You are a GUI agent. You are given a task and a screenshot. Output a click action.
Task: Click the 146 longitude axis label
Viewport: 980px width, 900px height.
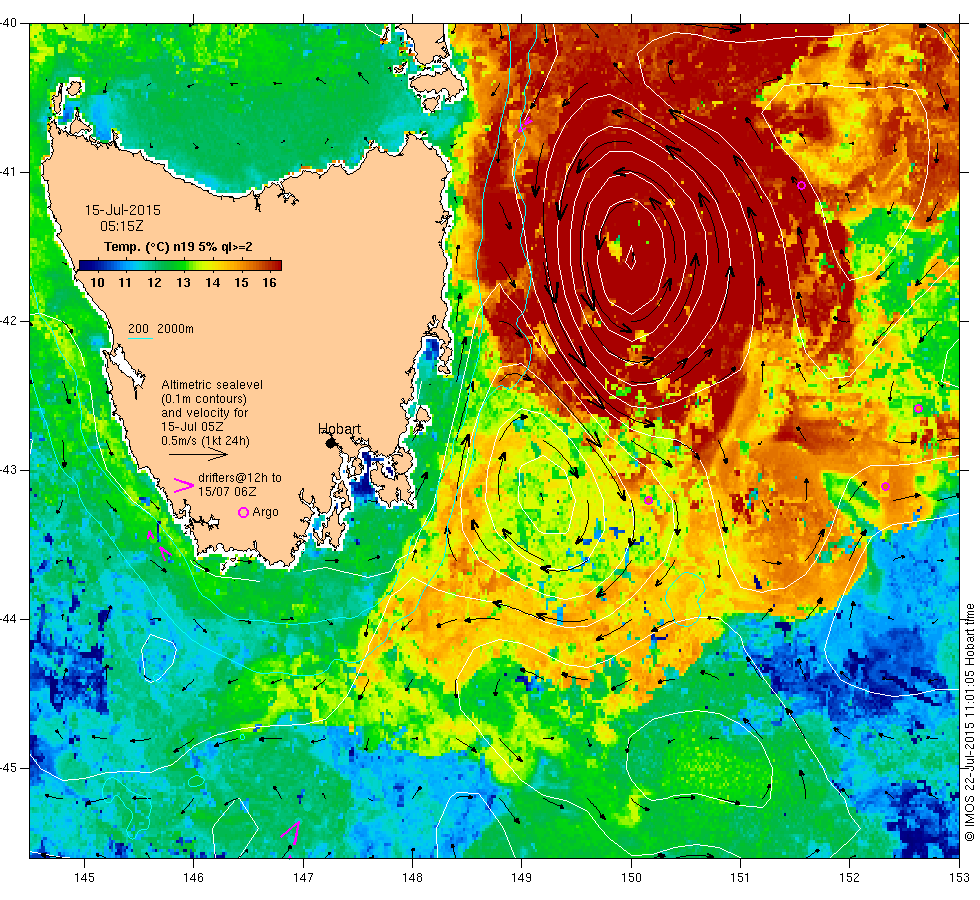tap(194, 878)
